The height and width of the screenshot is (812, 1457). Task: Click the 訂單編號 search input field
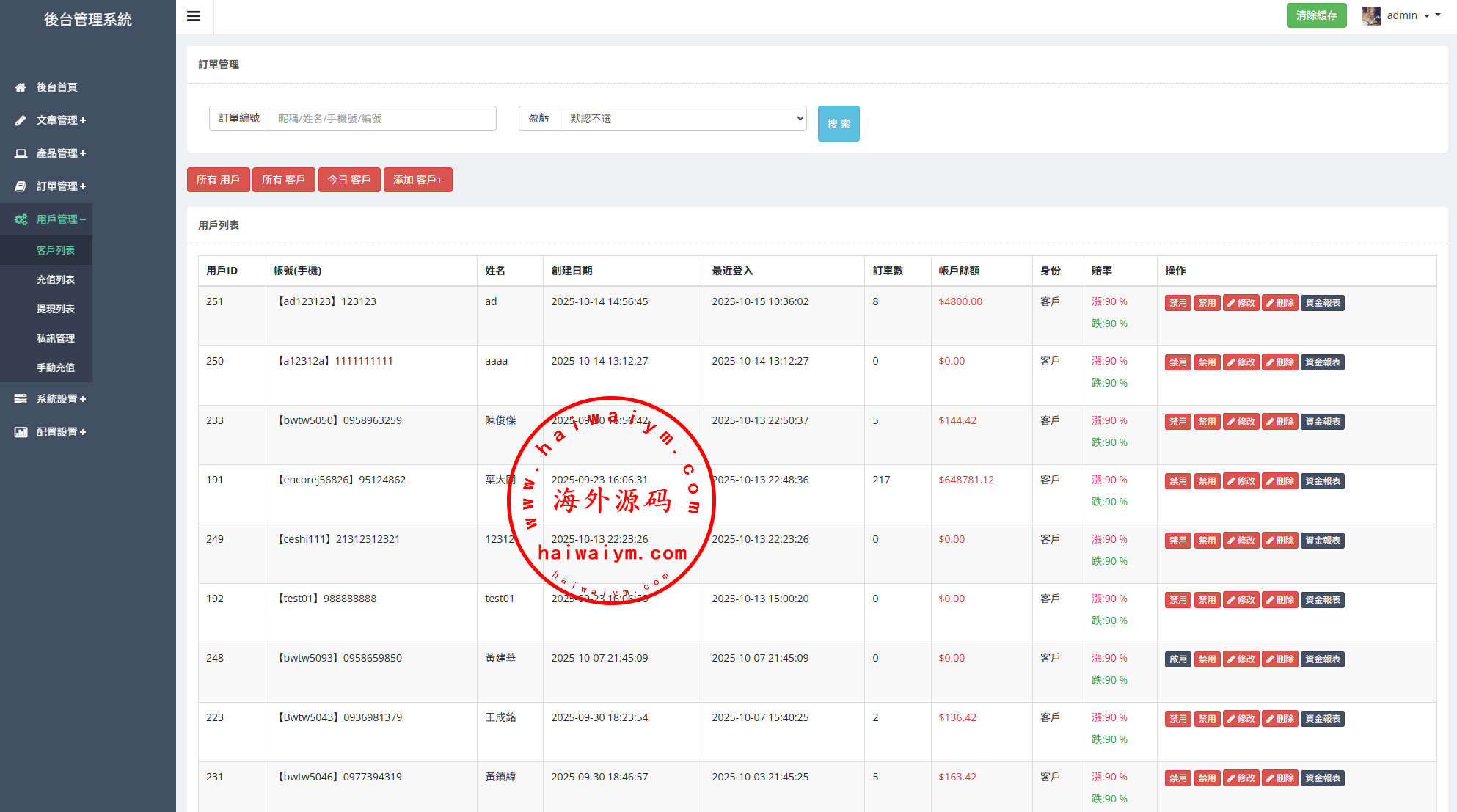(381, 118)
